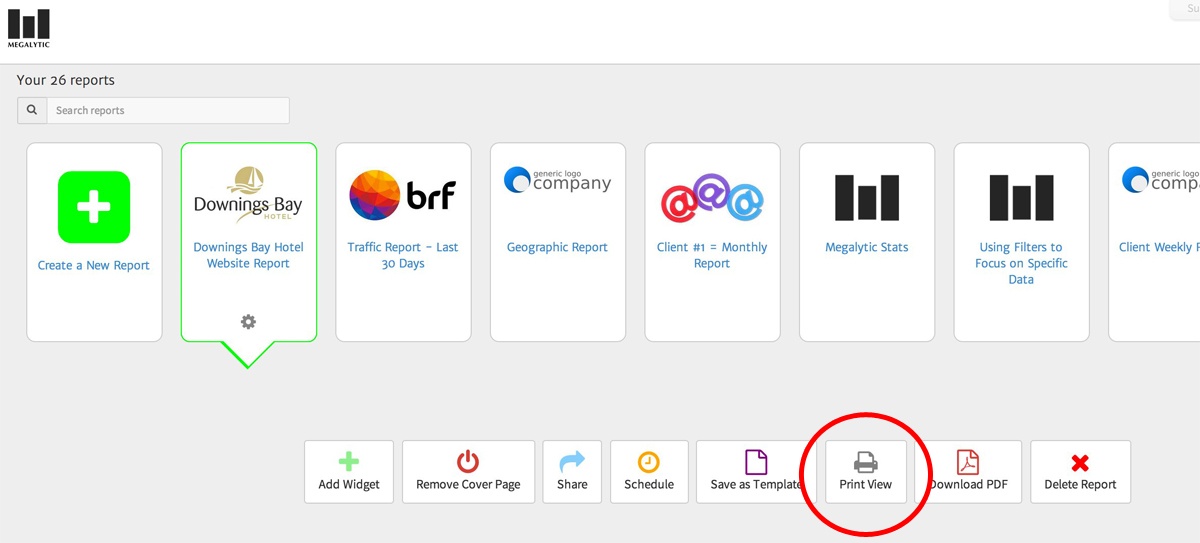Viewport: 1200px width, 543px height.
Task: Click the Megalytic logo in the header
Action: (x=28, y=28)
